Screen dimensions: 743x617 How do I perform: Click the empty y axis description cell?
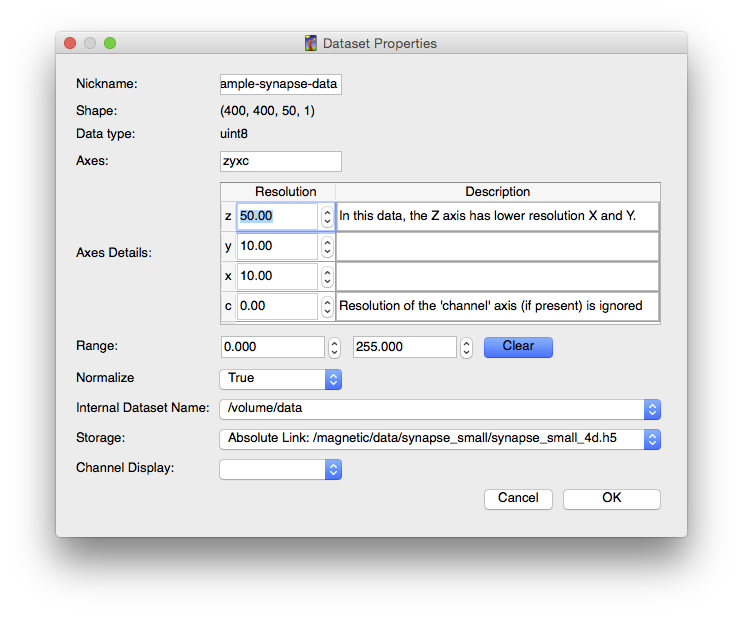(x=498, y=246)
